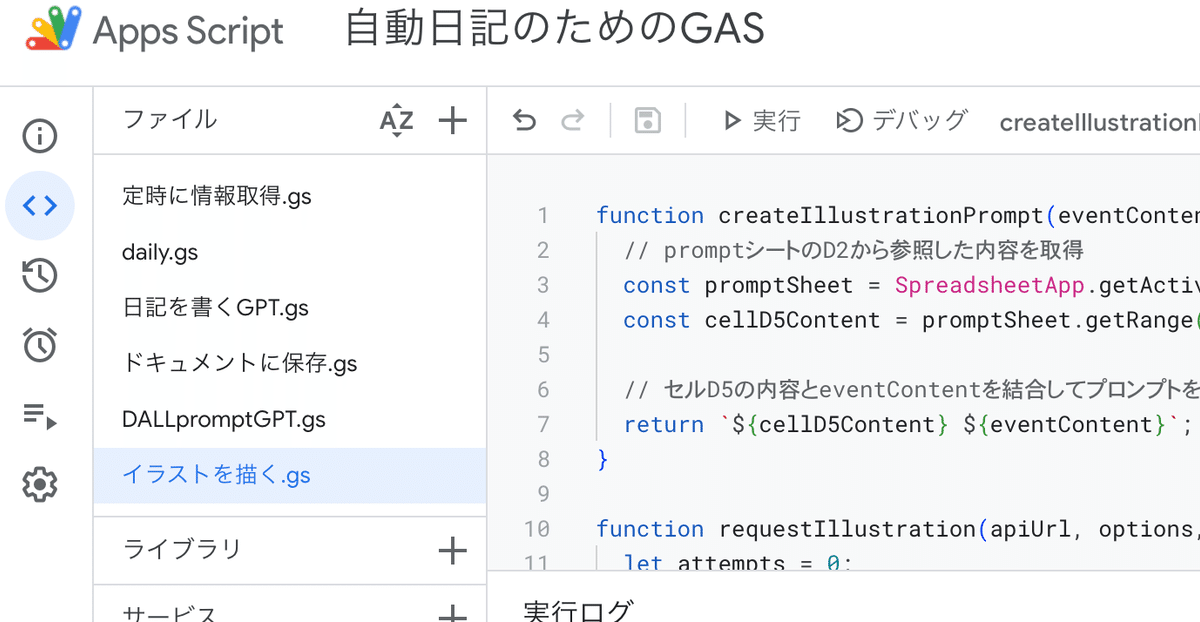Click line number 9 in the gutter
The height and width of the screenshot is (622, 1200).
pos(543,494)
